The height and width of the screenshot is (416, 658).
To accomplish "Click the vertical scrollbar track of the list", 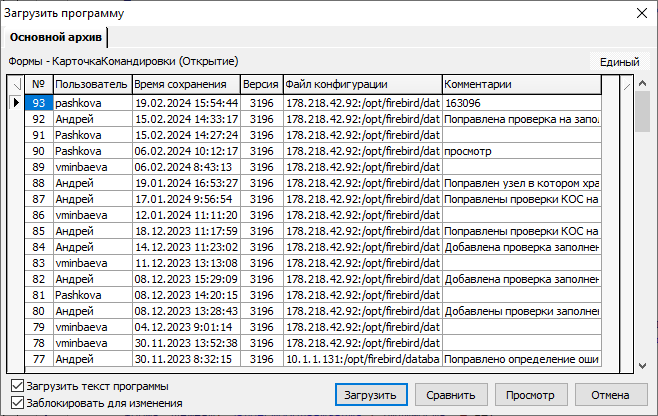I will (x=643, y=250).
